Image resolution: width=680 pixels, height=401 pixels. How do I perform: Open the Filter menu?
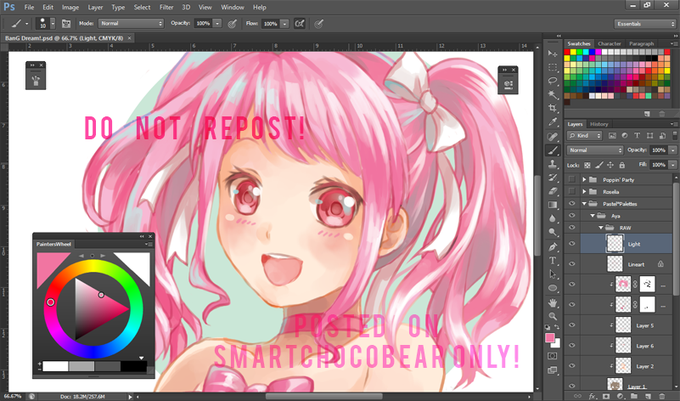coord(166,7)
